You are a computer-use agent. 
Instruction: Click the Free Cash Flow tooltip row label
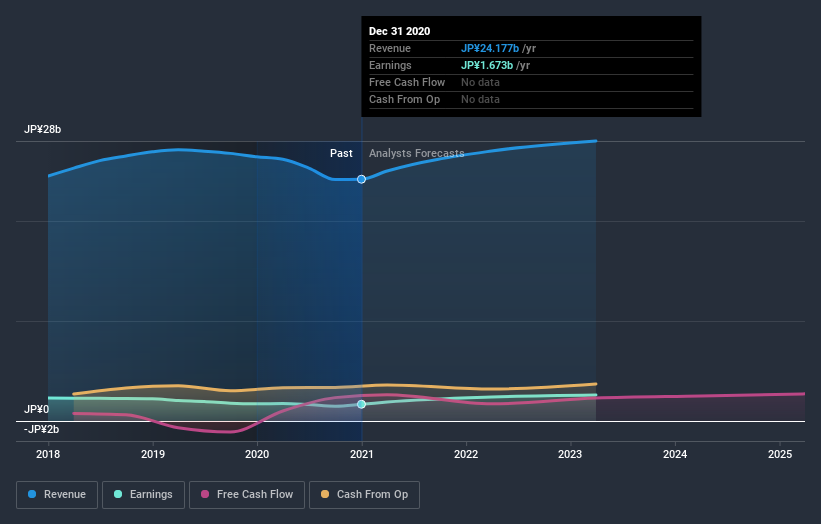407,82
